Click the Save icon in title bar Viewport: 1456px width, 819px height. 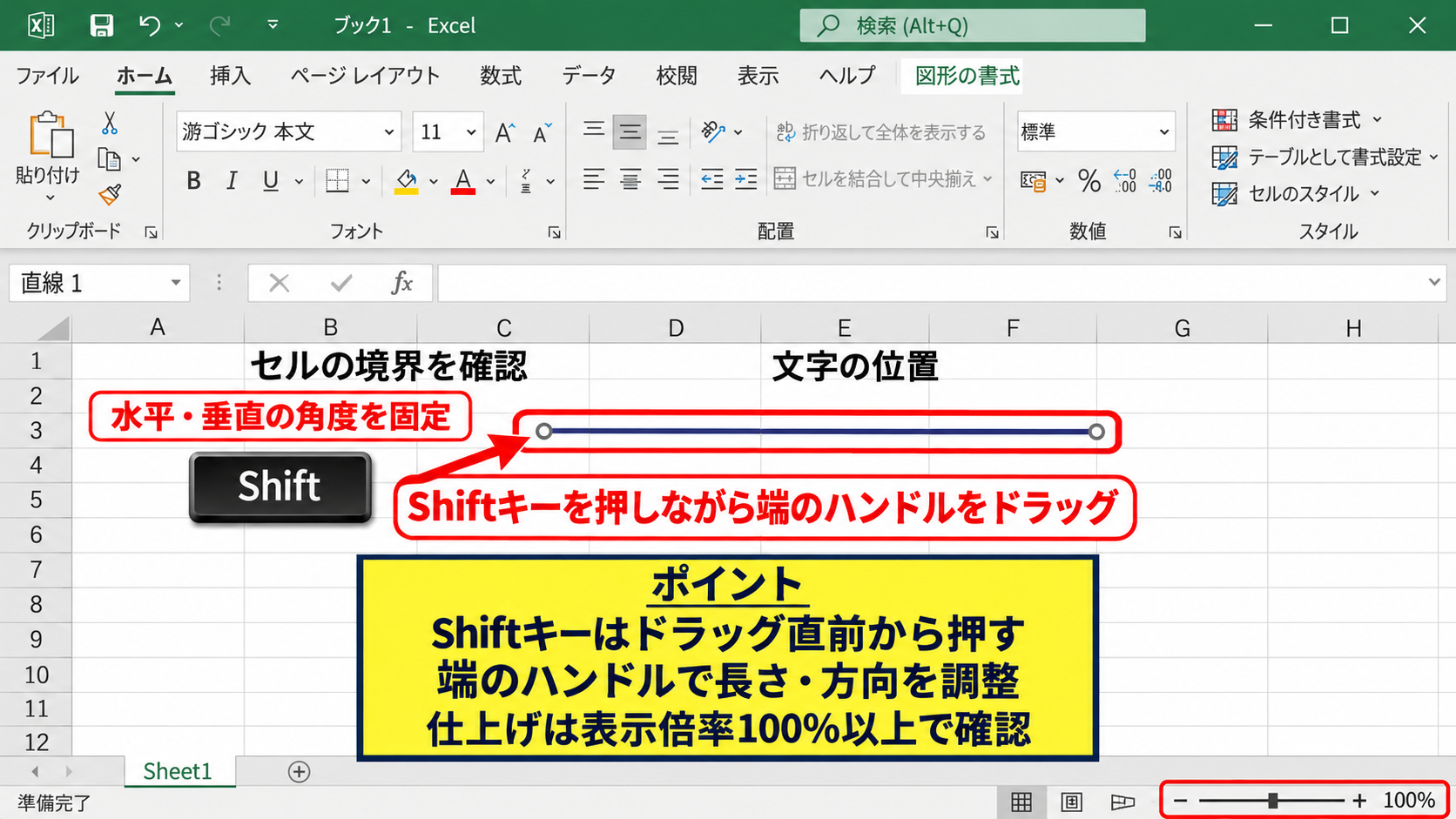coord(102,25)
